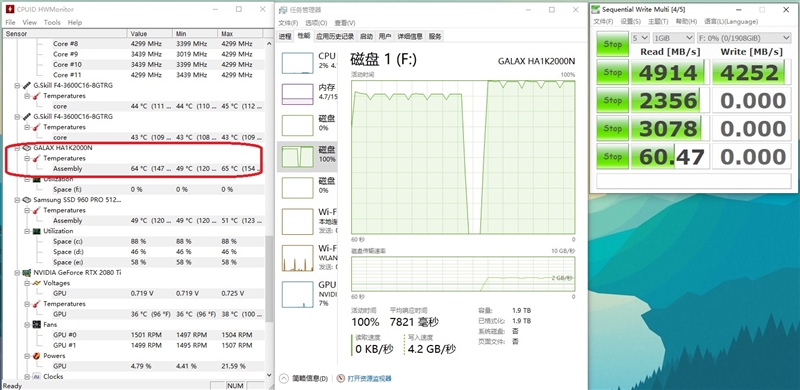Switch to the 服务 tab
The height and width of the screenshot is (390, 800).
click(435, 36)
